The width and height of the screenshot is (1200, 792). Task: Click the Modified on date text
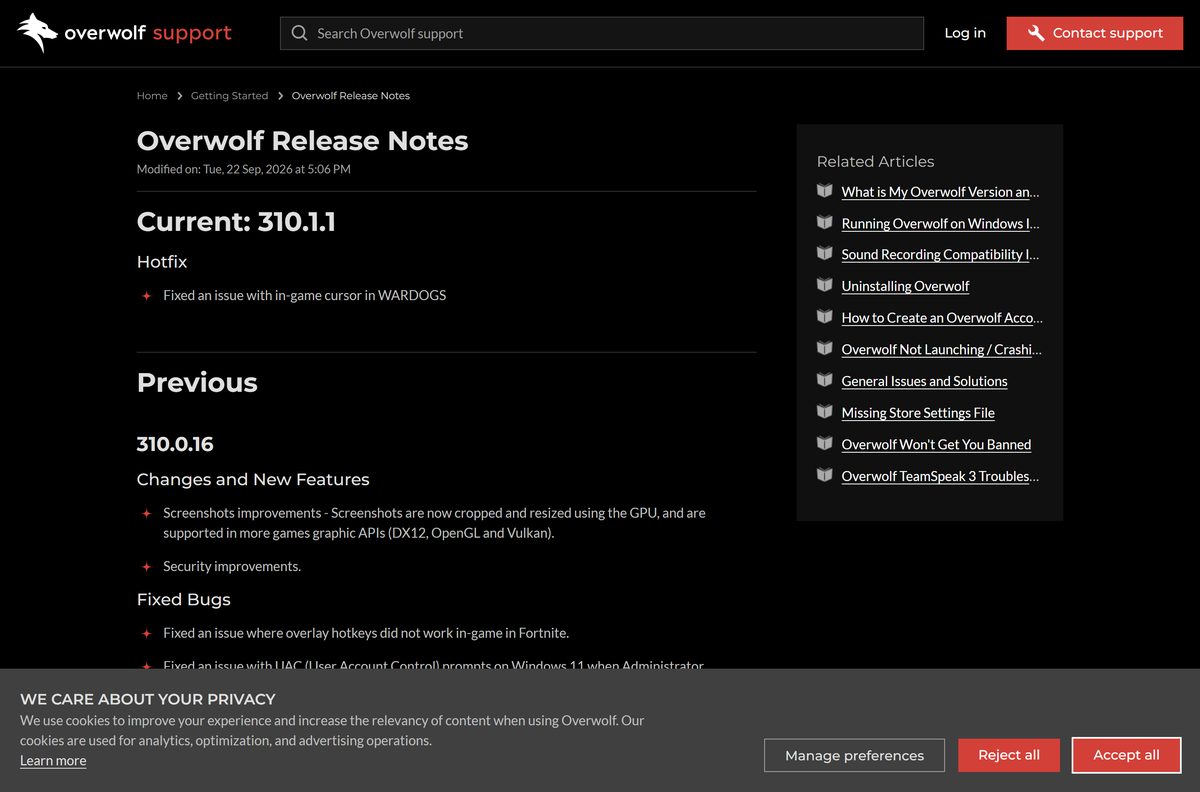coord(244,170)
